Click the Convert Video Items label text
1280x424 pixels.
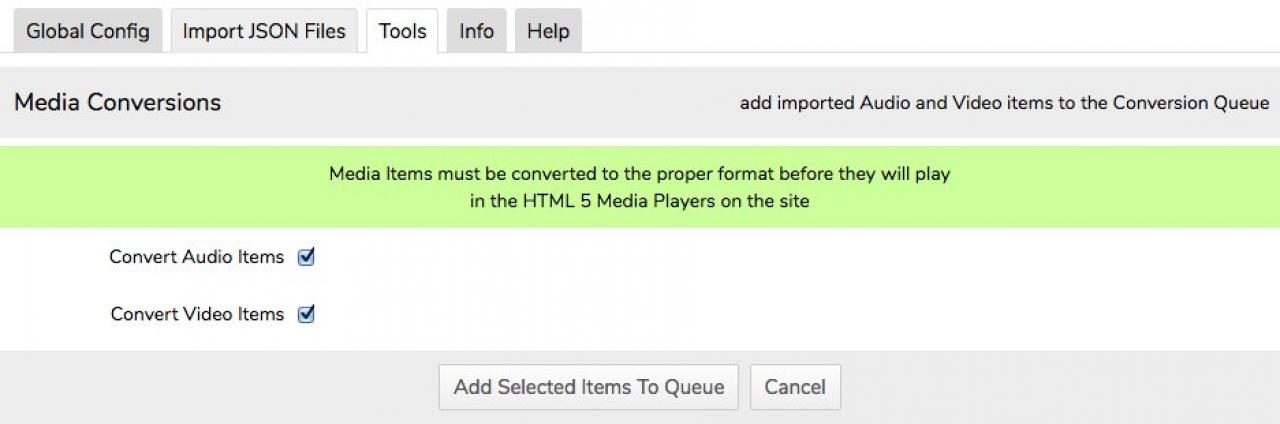coord(197,314)
